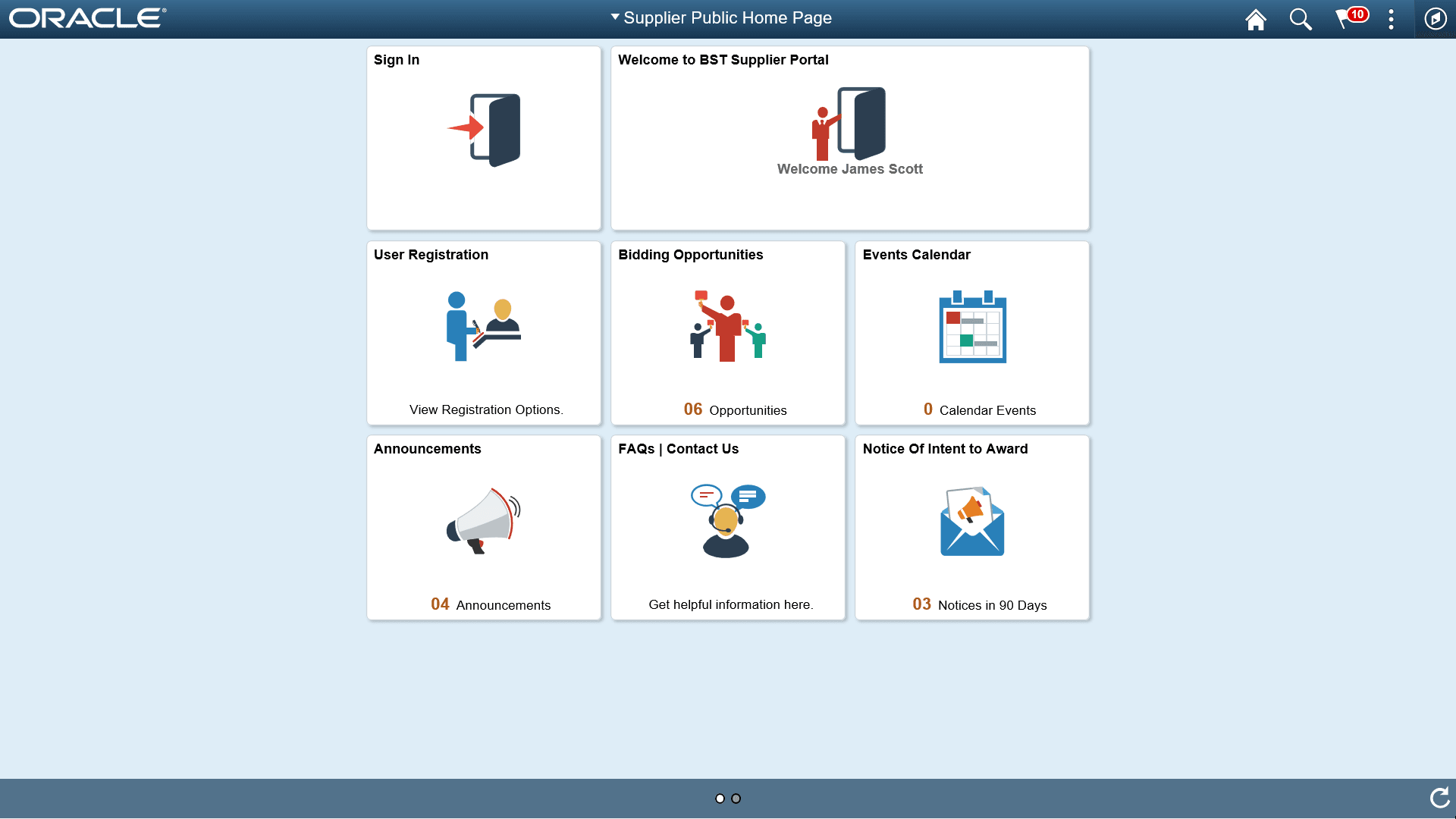Click the Events Calendar grid icon

972,328
